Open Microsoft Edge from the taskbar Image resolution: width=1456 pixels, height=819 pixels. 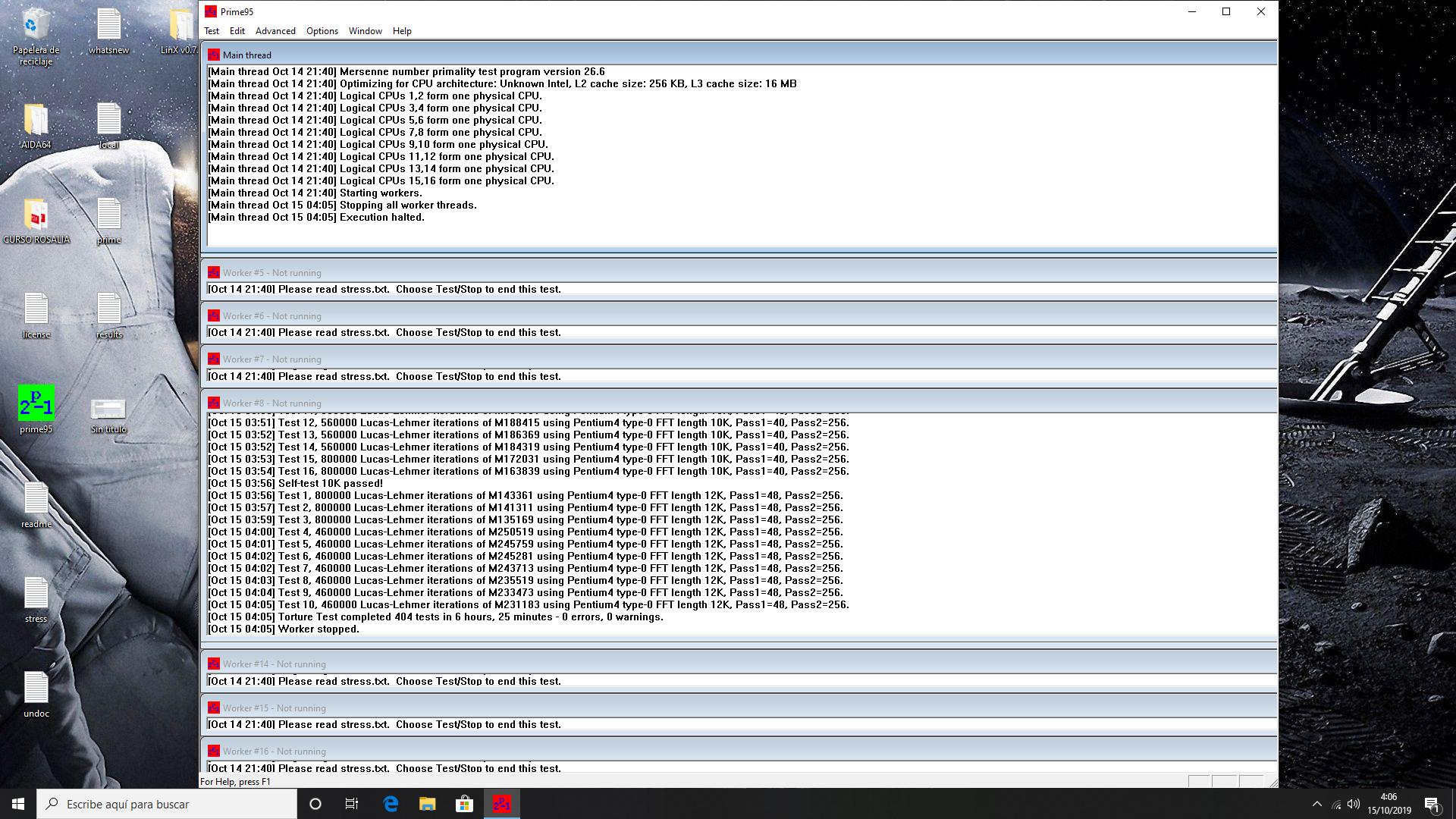[391, 804]
